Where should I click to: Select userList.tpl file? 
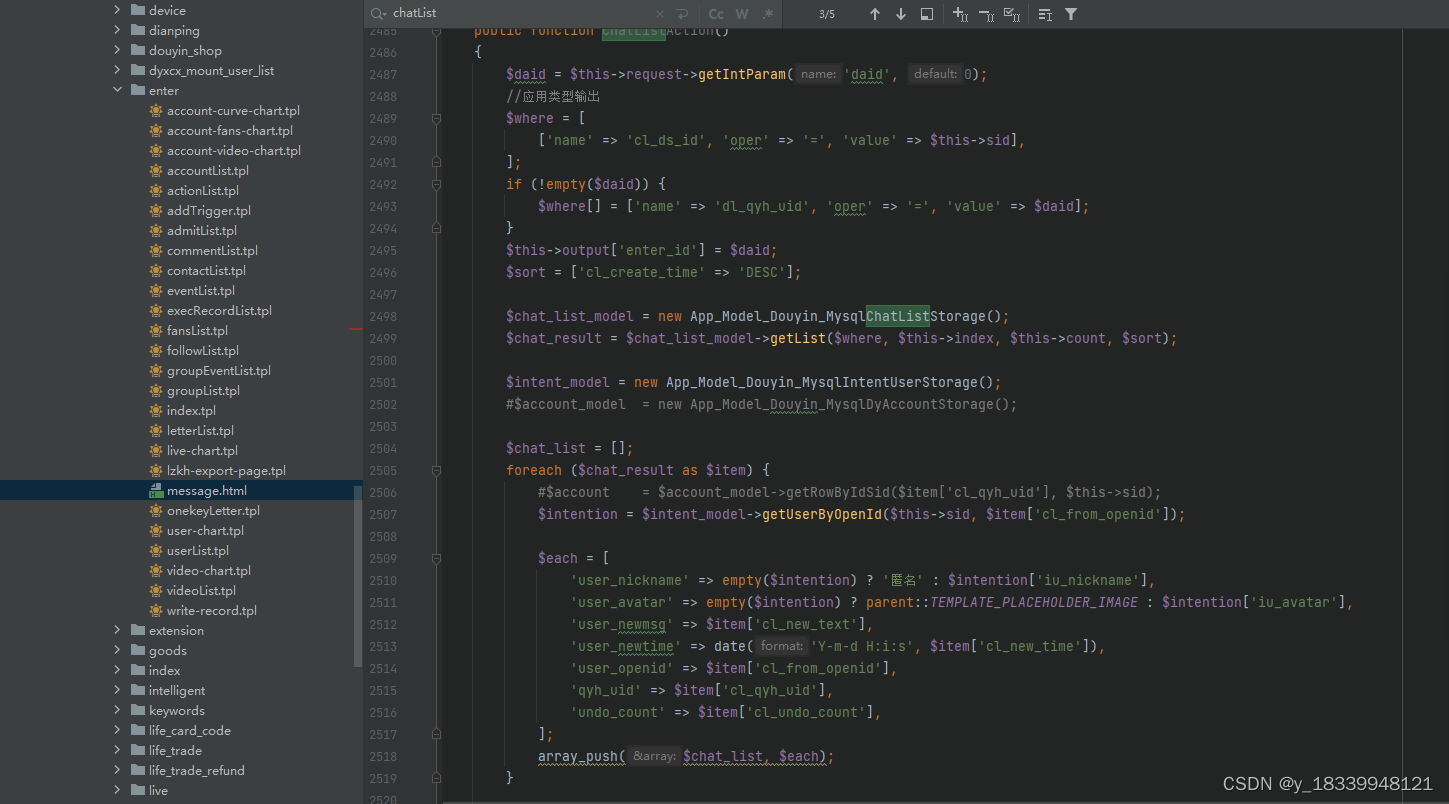tap(198, 550)
